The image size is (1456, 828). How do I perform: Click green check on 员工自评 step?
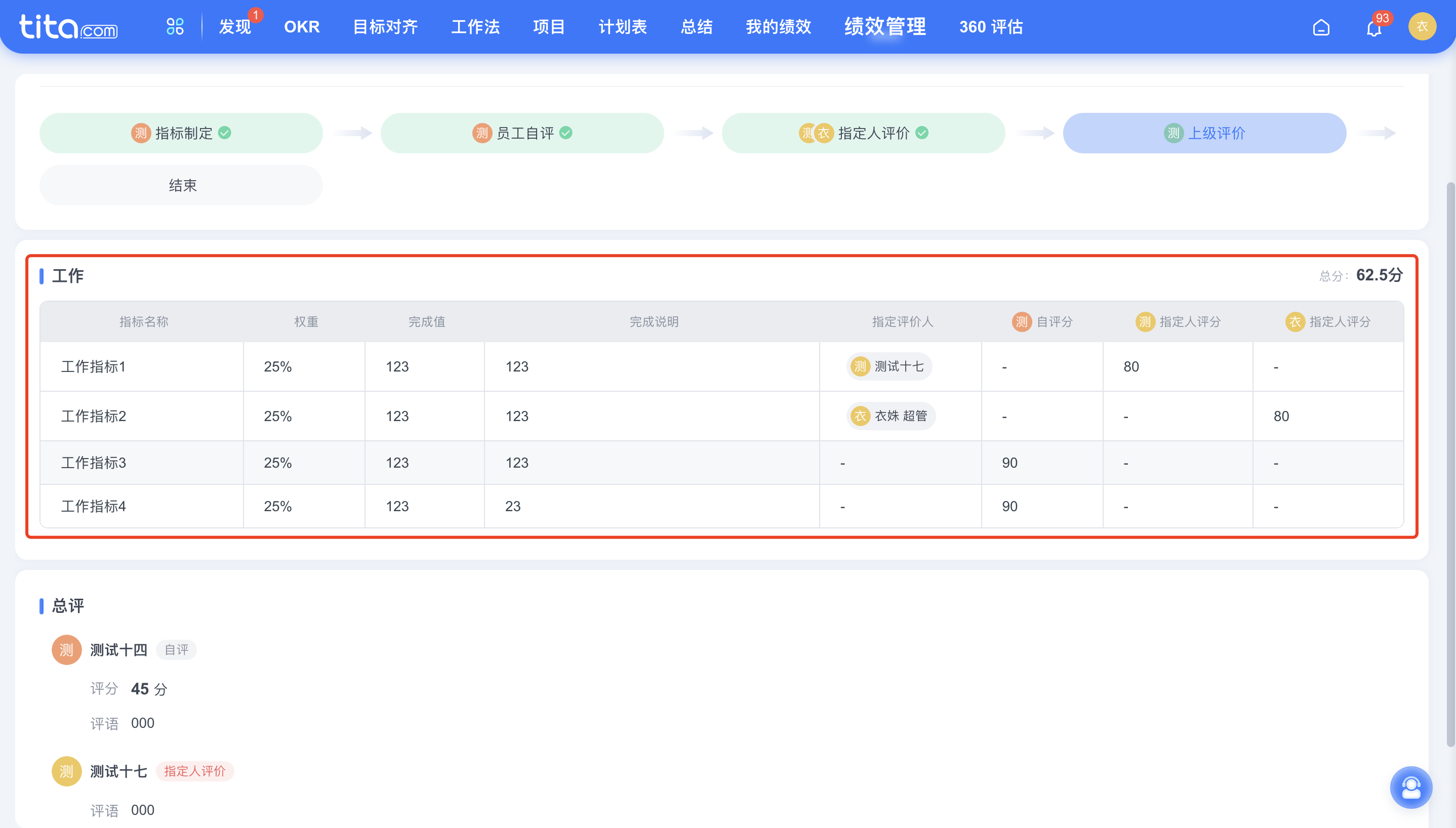(566, 133)
